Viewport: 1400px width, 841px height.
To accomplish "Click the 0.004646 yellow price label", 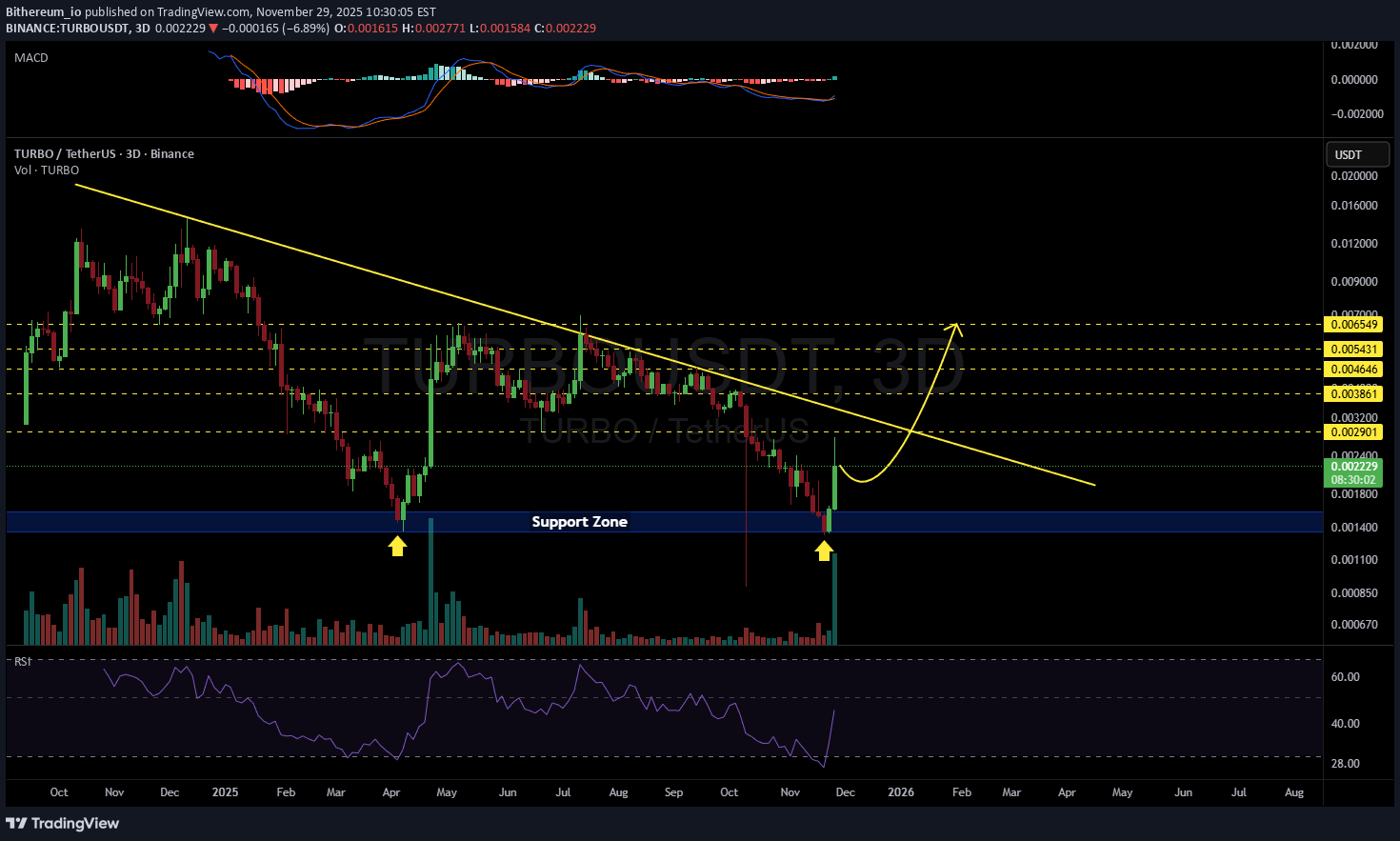I will pos(1354,370).
